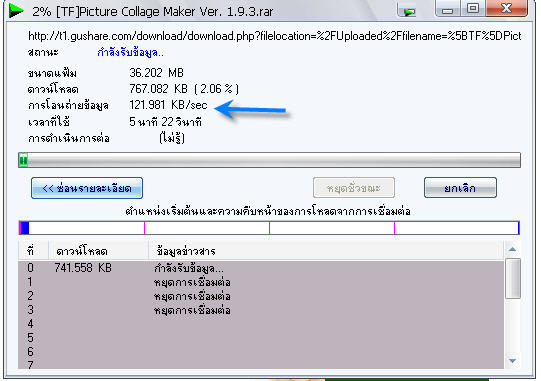Click scroll down arrow in connection list
Image resolution: width=541 pixels, height=381 pixels.
(513, 361)
